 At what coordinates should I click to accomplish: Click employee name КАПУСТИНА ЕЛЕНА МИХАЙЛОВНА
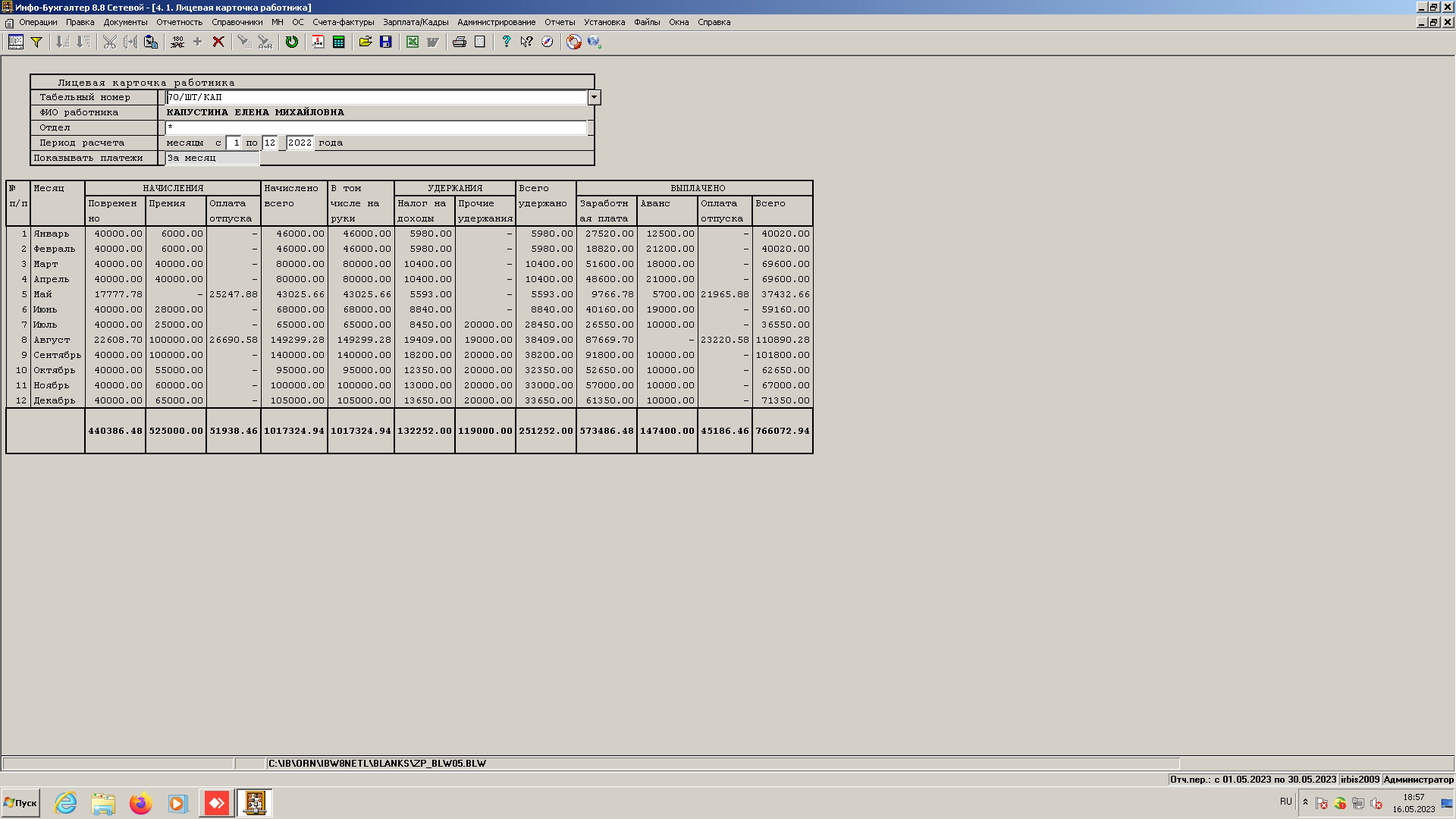click(x=256, y=112)
